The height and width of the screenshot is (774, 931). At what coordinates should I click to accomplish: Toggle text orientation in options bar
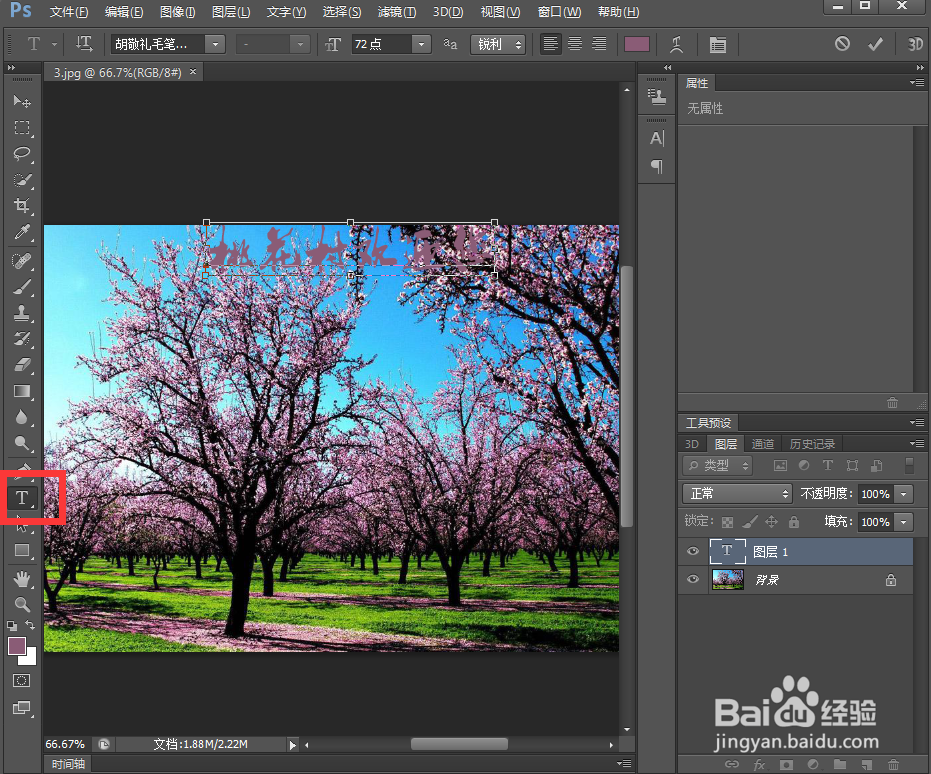click(x=84, y=44)
